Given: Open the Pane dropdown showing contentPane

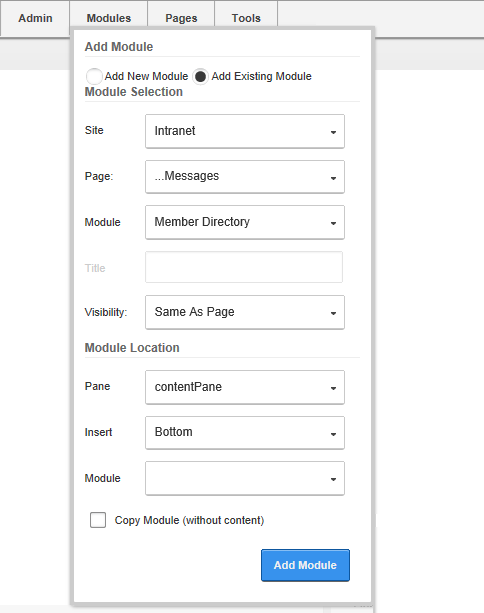Looking at the screenshot, I should click(245, 387).
